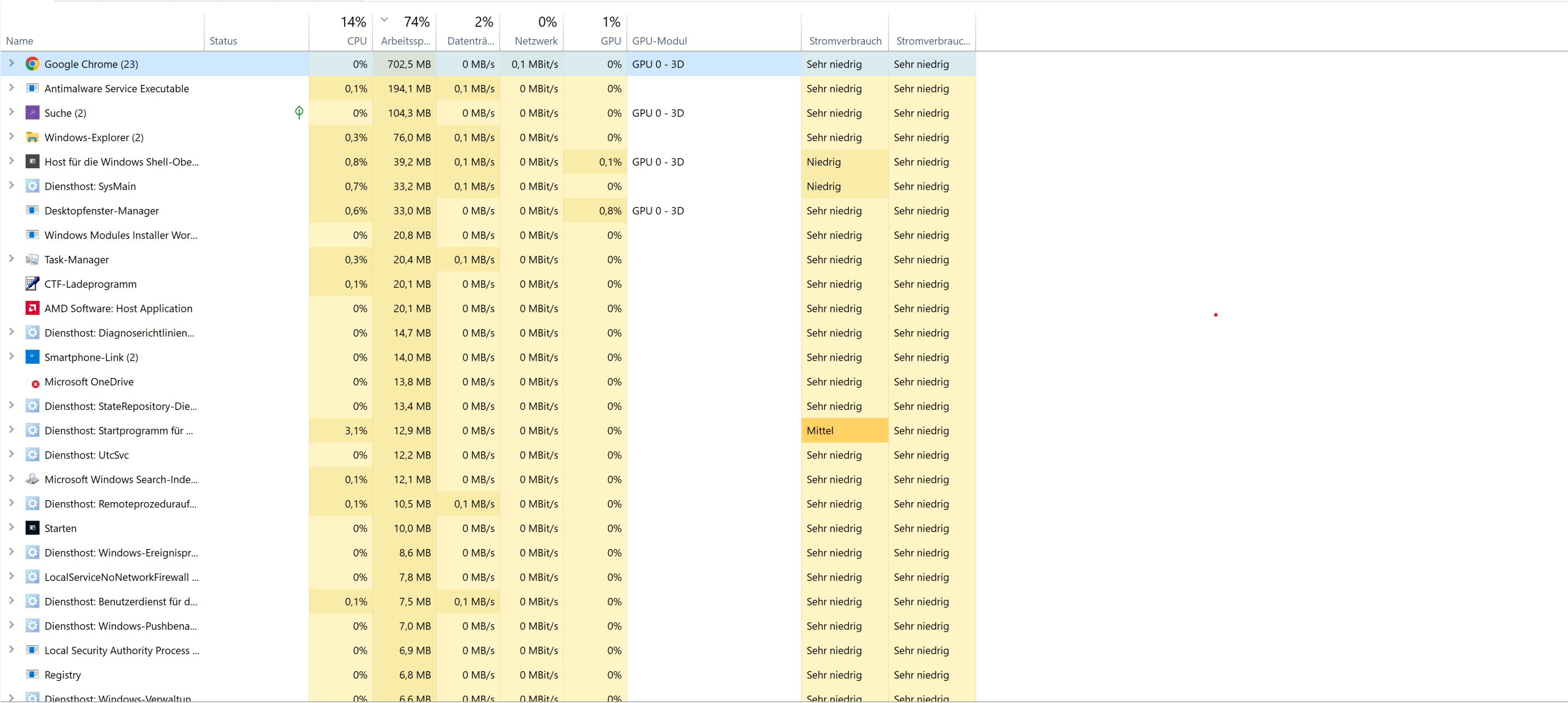Image resolution: width=1568 pixels, height=703 pixels.
Task: Click the green leaf icon beside Suche
Action: (x=299, y=112)
